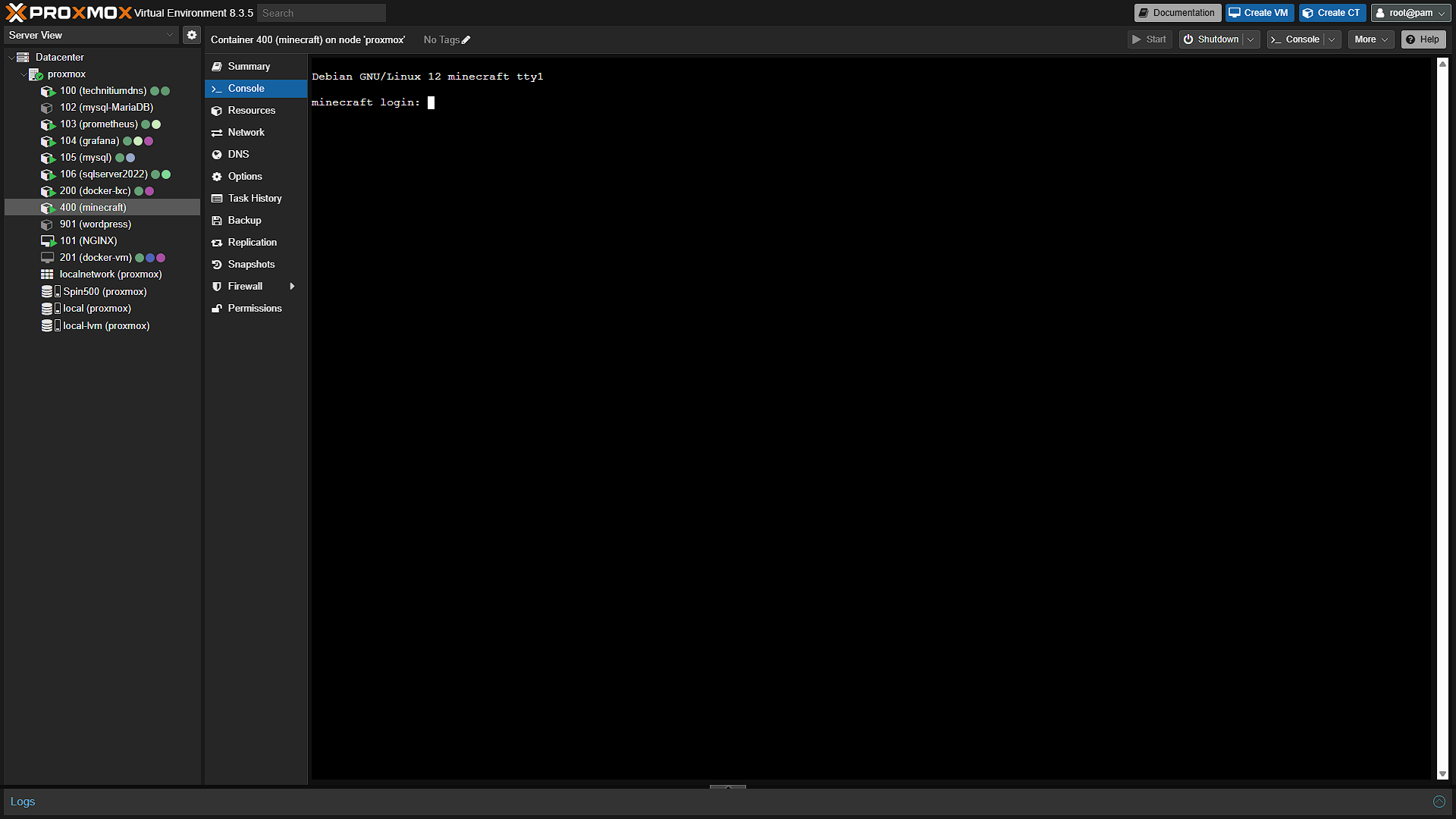Open the Task History tab
Image resolution: width=1456 pixels, height=819 pixels.
coord(256,199)
